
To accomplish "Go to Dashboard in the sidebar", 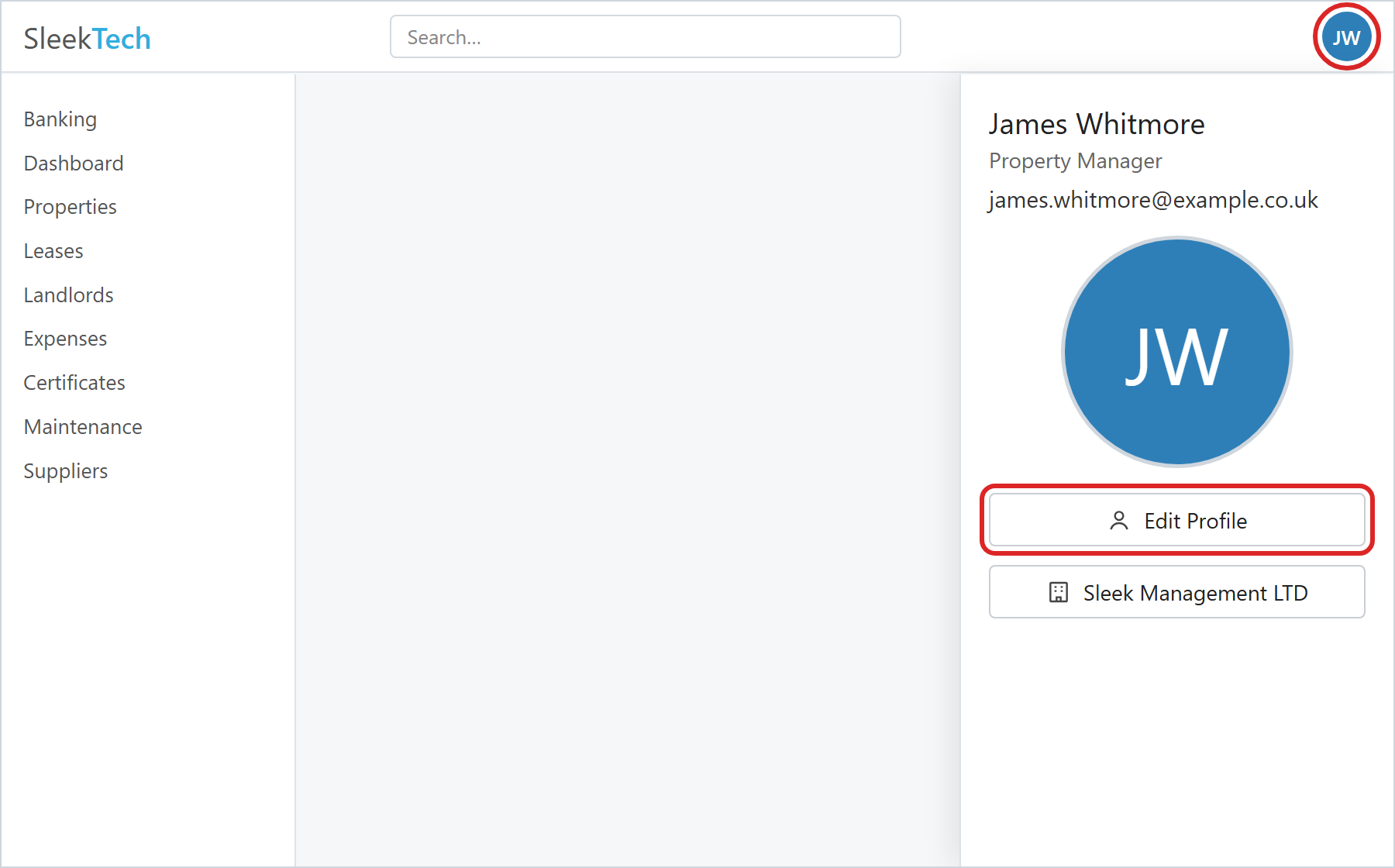I will point(74,164).
